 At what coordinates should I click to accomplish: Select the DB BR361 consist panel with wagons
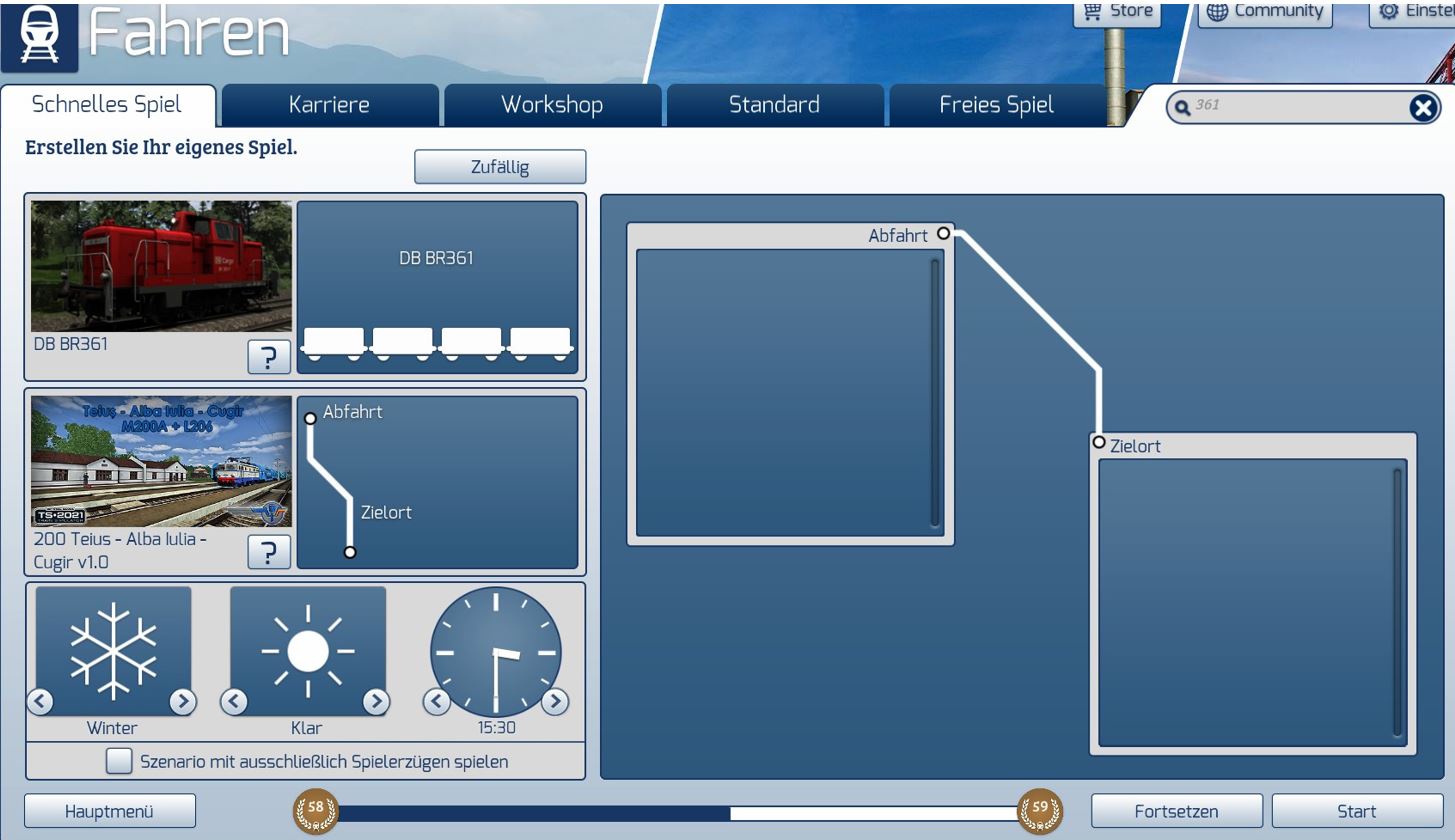coord(437,287)
